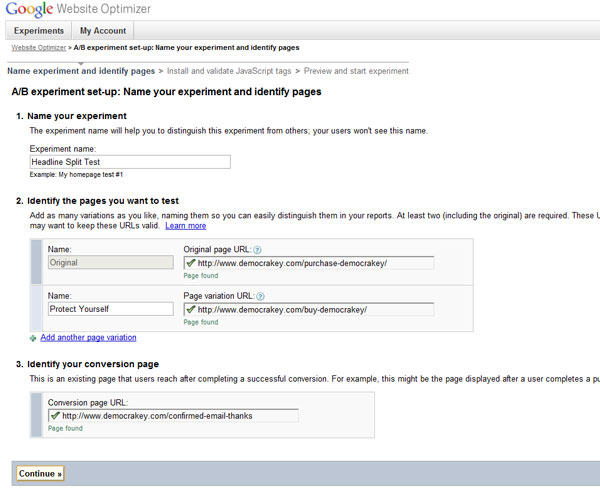Image resolution: width=600 pixels, height=490 pixels.
Task: Click the green plus icon
Action: point(33,338)
